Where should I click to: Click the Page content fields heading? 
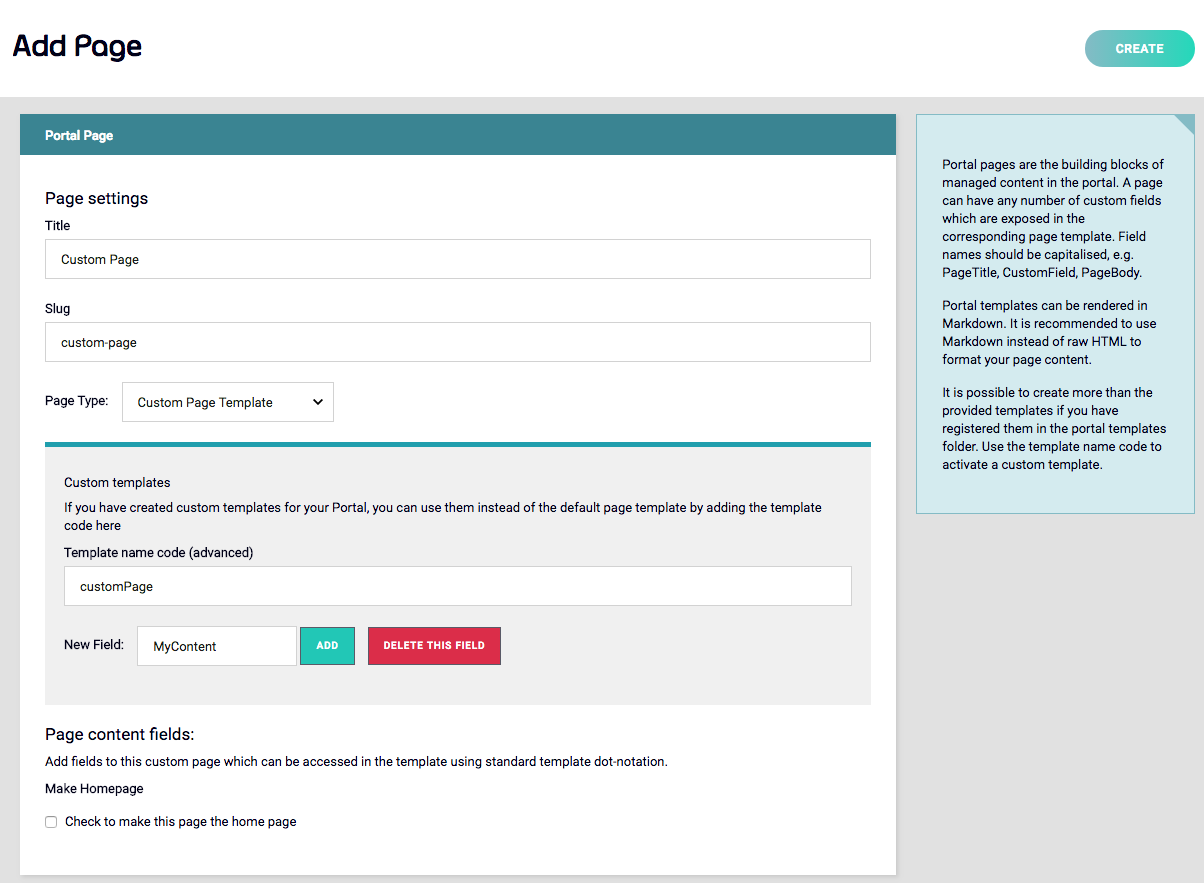[x=119, y=734]
